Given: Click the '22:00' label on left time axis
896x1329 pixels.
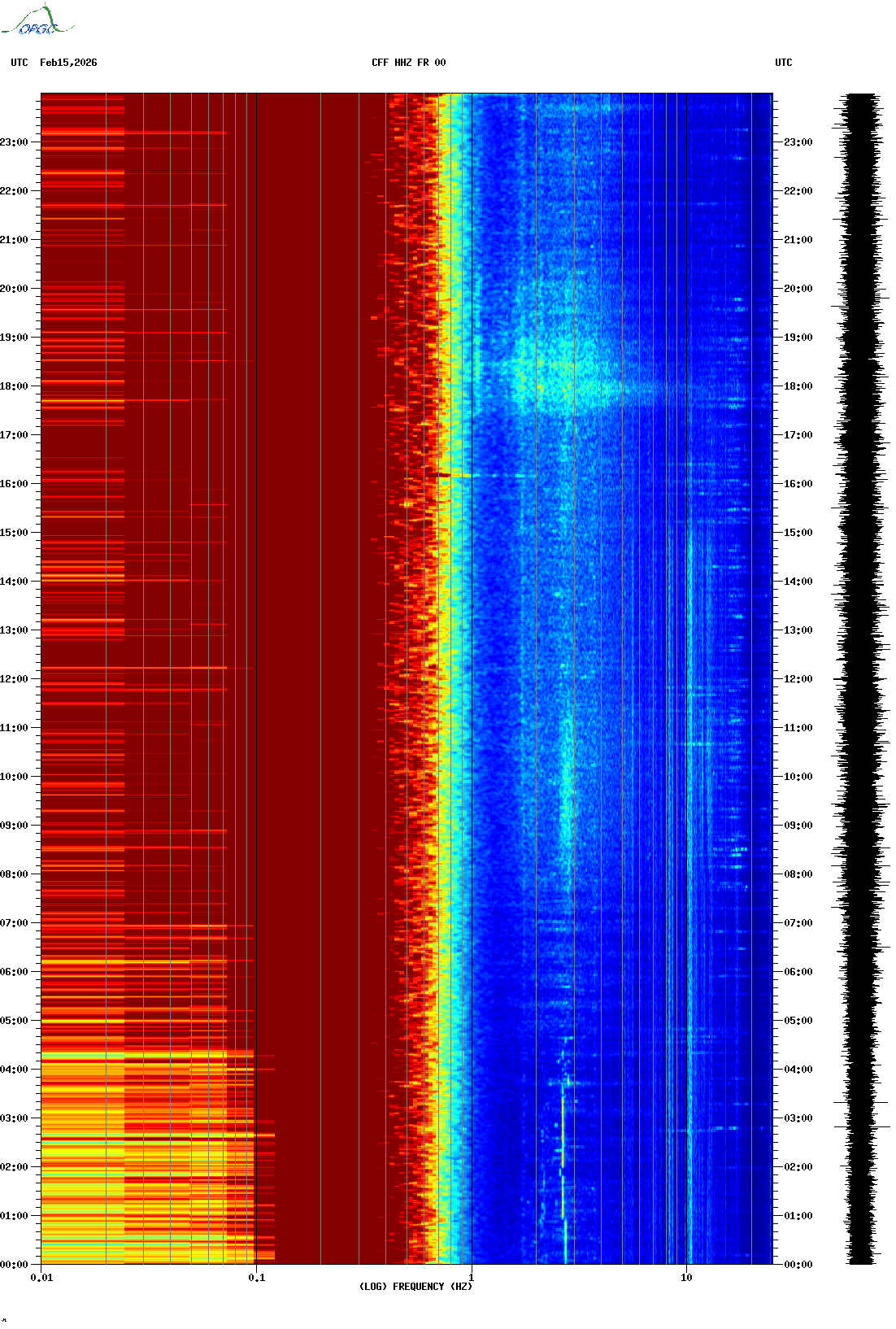Looking at the screenshot, I should point(14,191).
